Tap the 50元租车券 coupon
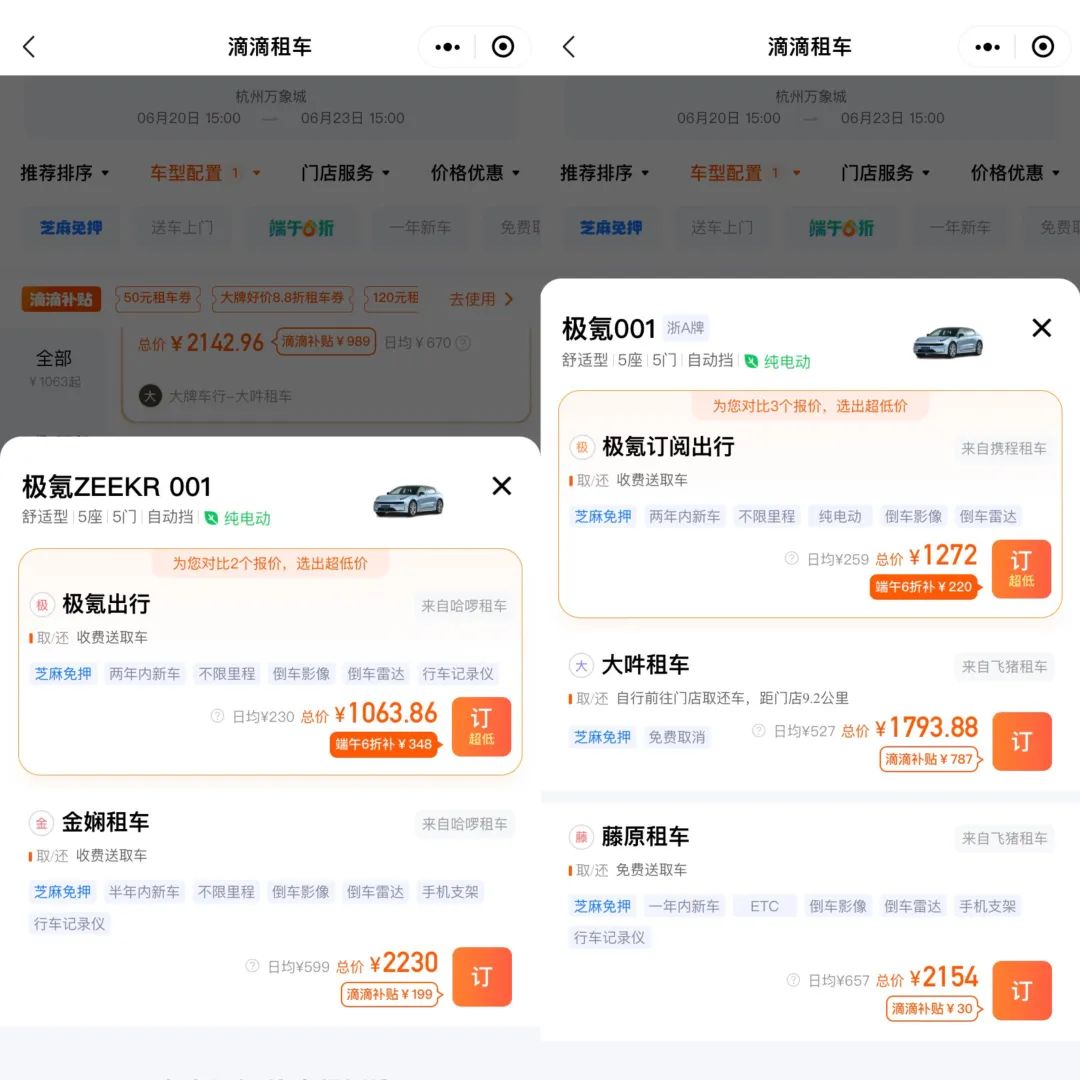 pos(158,298)
